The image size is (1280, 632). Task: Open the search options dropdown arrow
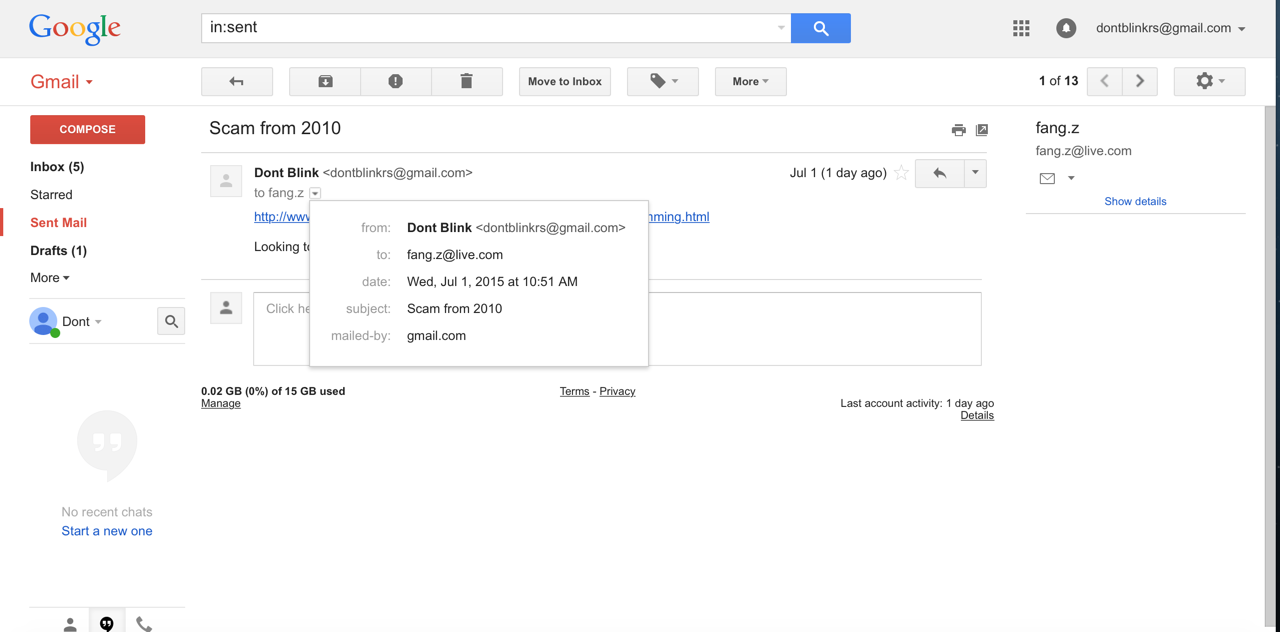781,28
